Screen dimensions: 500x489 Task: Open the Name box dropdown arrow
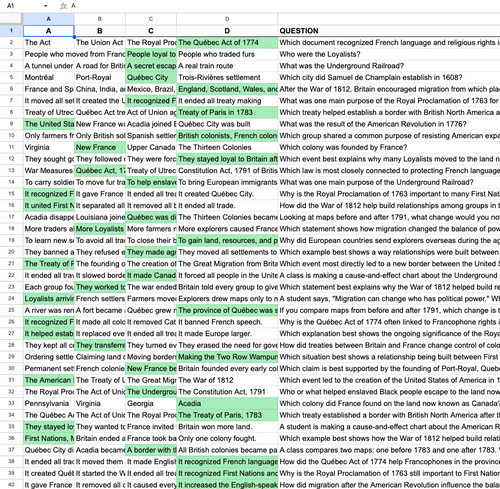tap(45, 6)
